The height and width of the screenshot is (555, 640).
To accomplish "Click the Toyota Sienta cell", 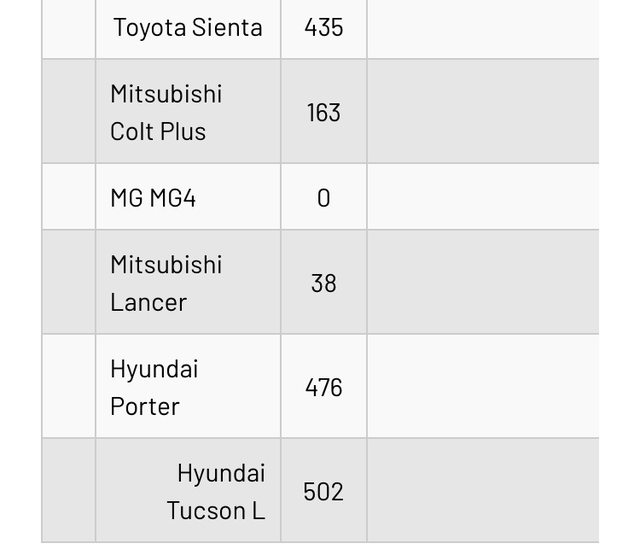I will coord(187,27).
